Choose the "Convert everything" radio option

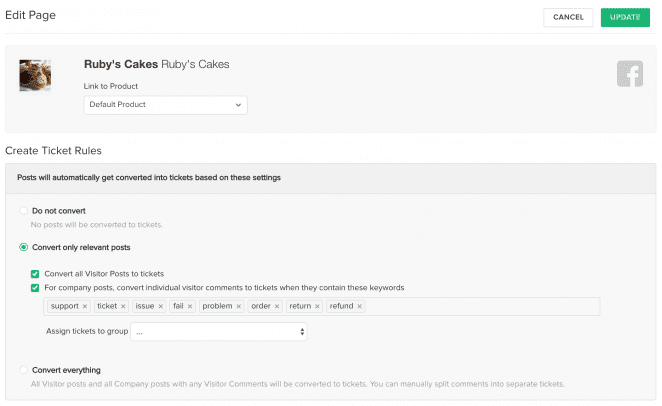24,370
